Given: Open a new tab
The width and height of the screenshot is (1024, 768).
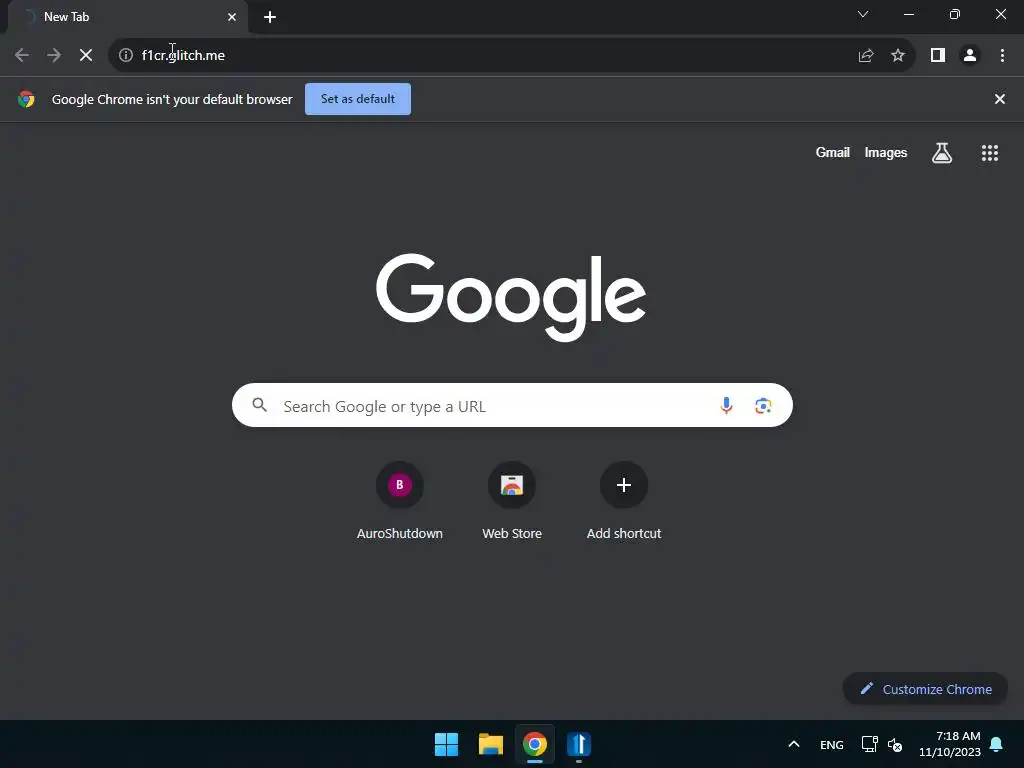Looking at the screenshot, I should (x=270, y=17).
